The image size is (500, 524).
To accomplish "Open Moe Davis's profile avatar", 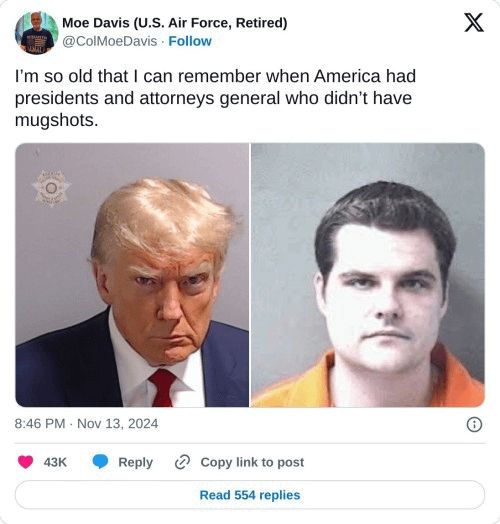I will pyautogui.click(x=36, y=33).
